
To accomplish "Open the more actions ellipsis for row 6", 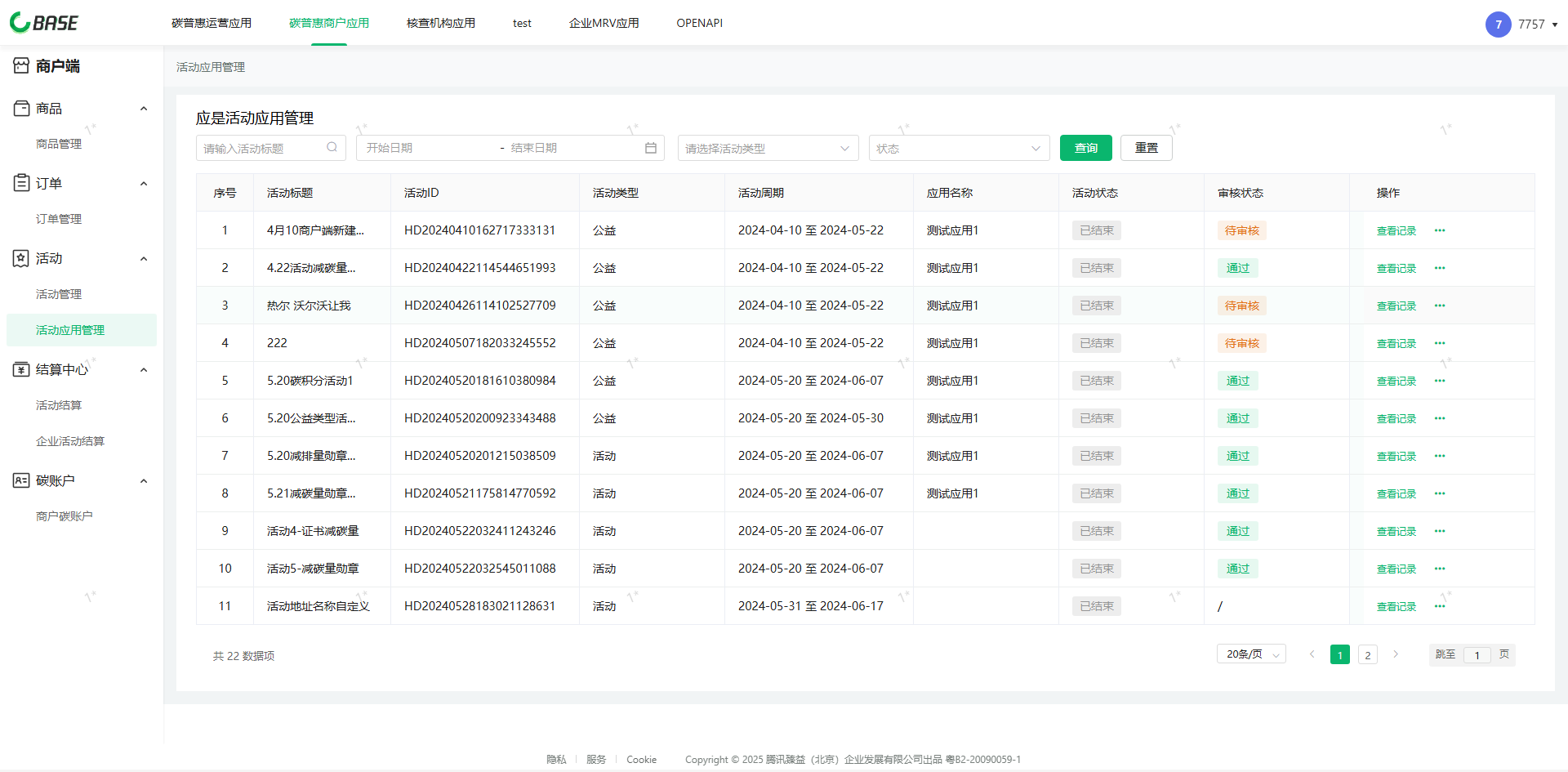I will [x=1440, y=418].
